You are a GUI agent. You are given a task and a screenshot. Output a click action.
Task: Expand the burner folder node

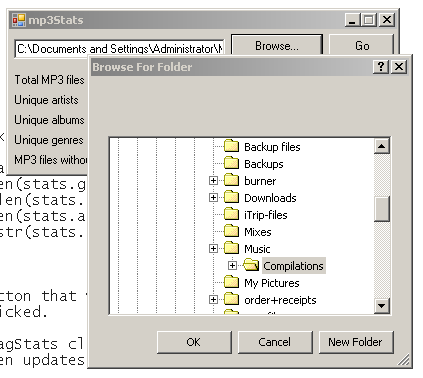point(213,181)
